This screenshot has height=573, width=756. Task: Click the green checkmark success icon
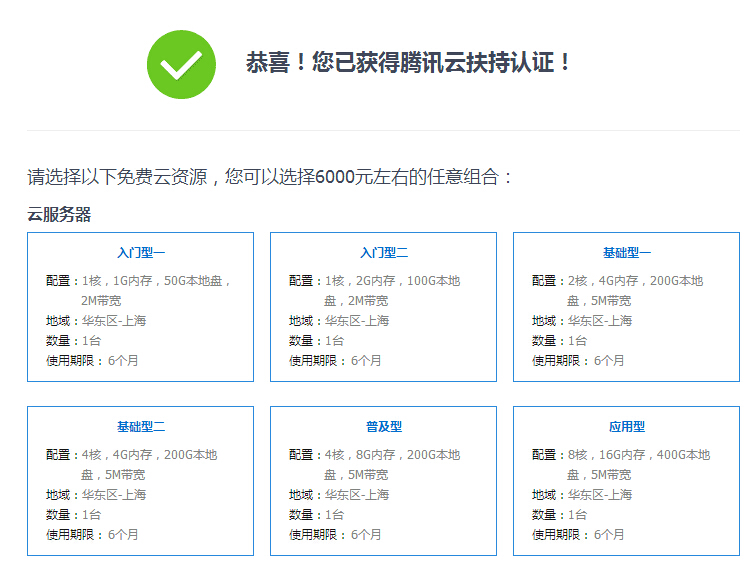pos(181,65)
